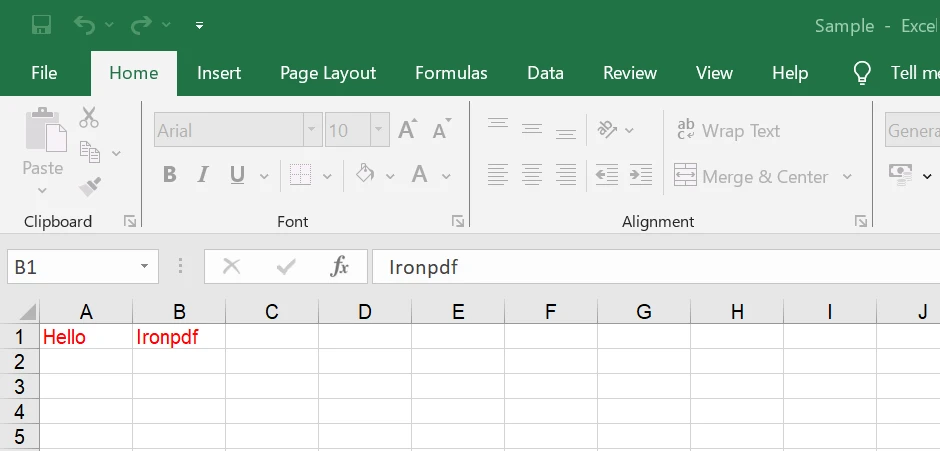Click the Save icon in title bar
Image resolution: width=940 pixels, height=451 pixels.
click(x=41, y=25)
